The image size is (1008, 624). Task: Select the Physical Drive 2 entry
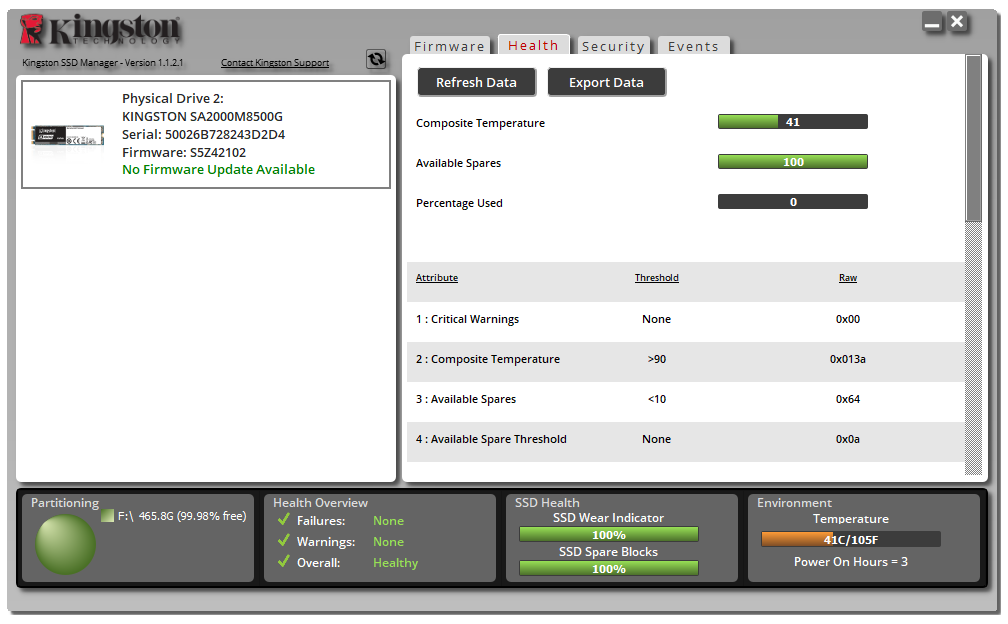(x=206, y=134)
